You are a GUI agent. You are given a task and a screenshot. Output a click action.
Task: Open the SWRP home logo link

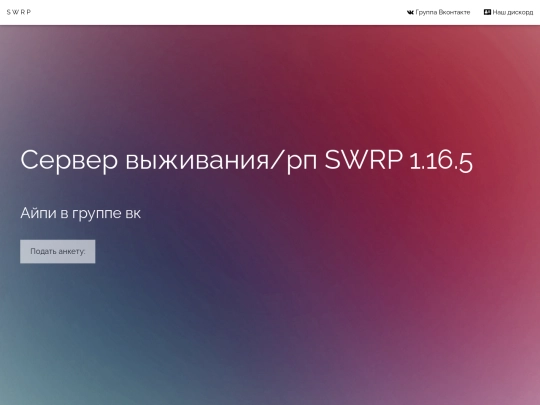(x=19, y=12)
